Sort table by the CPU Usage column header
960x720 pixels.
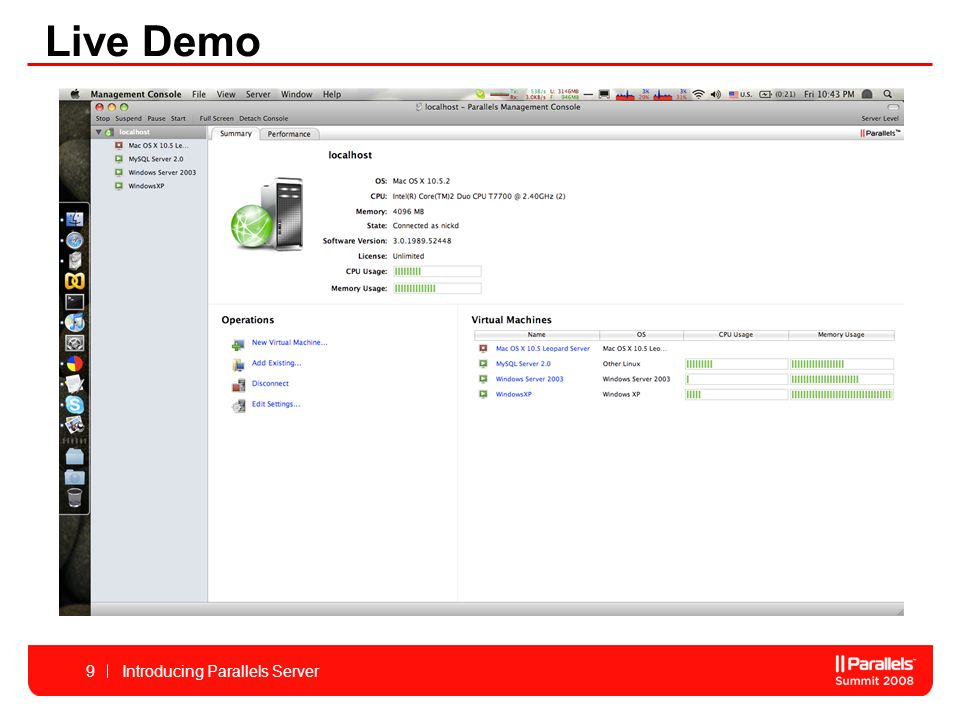[736, 335]
